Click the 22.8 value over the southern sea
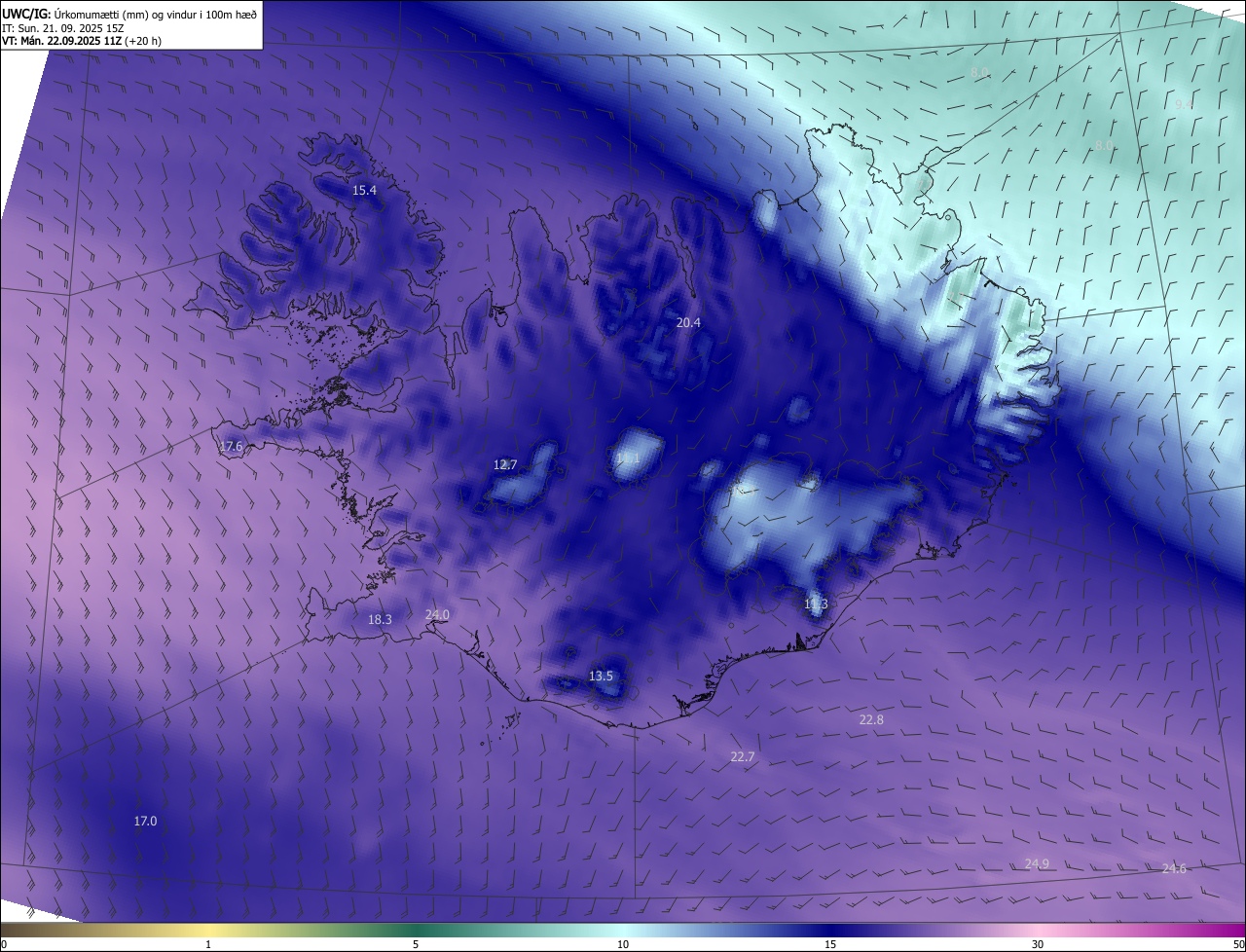Viewport: 1246px width, 952px height. coord(871,719)
